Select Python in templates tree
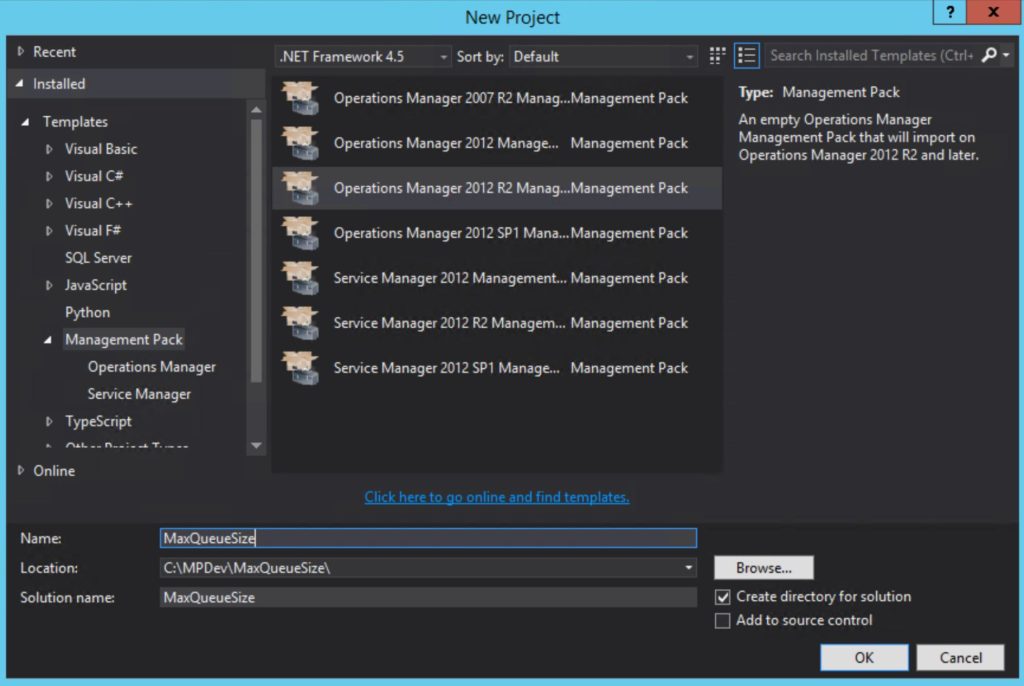This screenshot has width=1024, height=686. coord(88,312)
